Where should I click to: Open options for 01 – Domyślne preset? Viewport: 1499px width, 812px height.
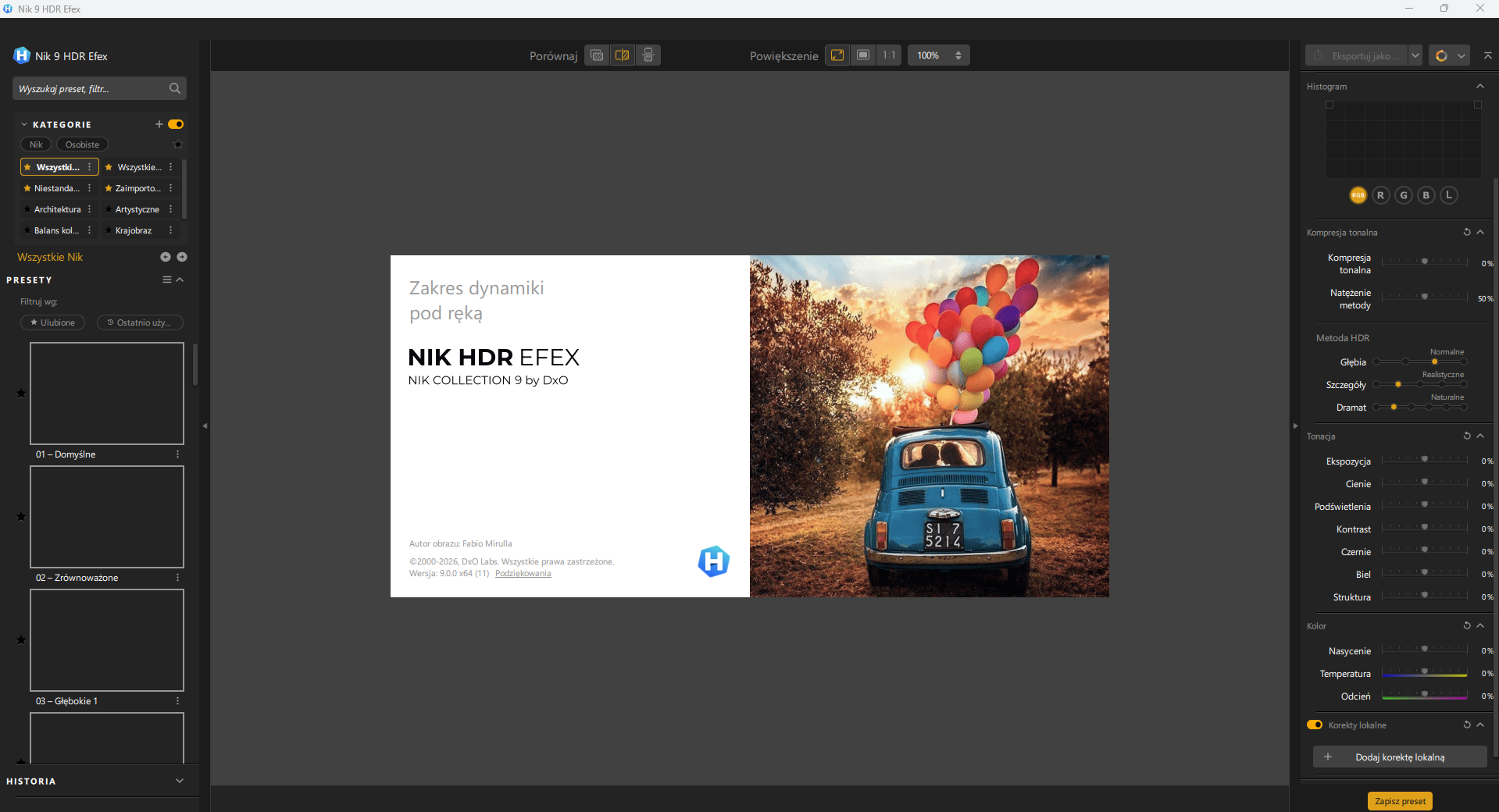(178, 454)
